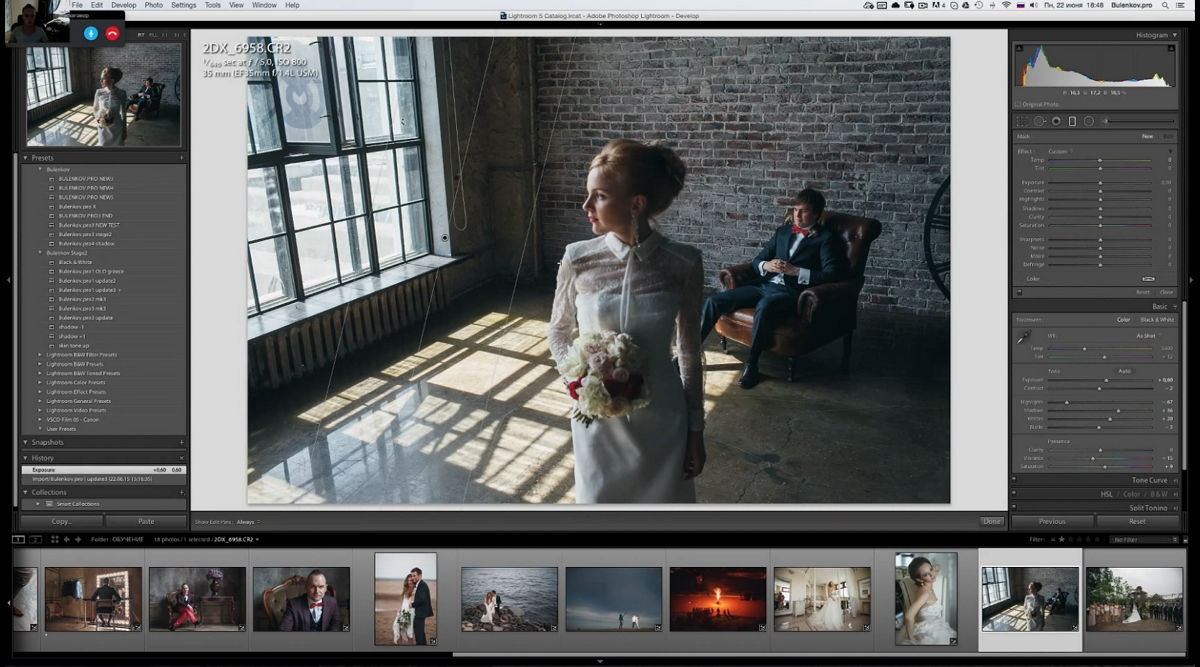Open the Tools menu
The height and width of the screenshot is (667, 1200).
click(x=213, y=5)
